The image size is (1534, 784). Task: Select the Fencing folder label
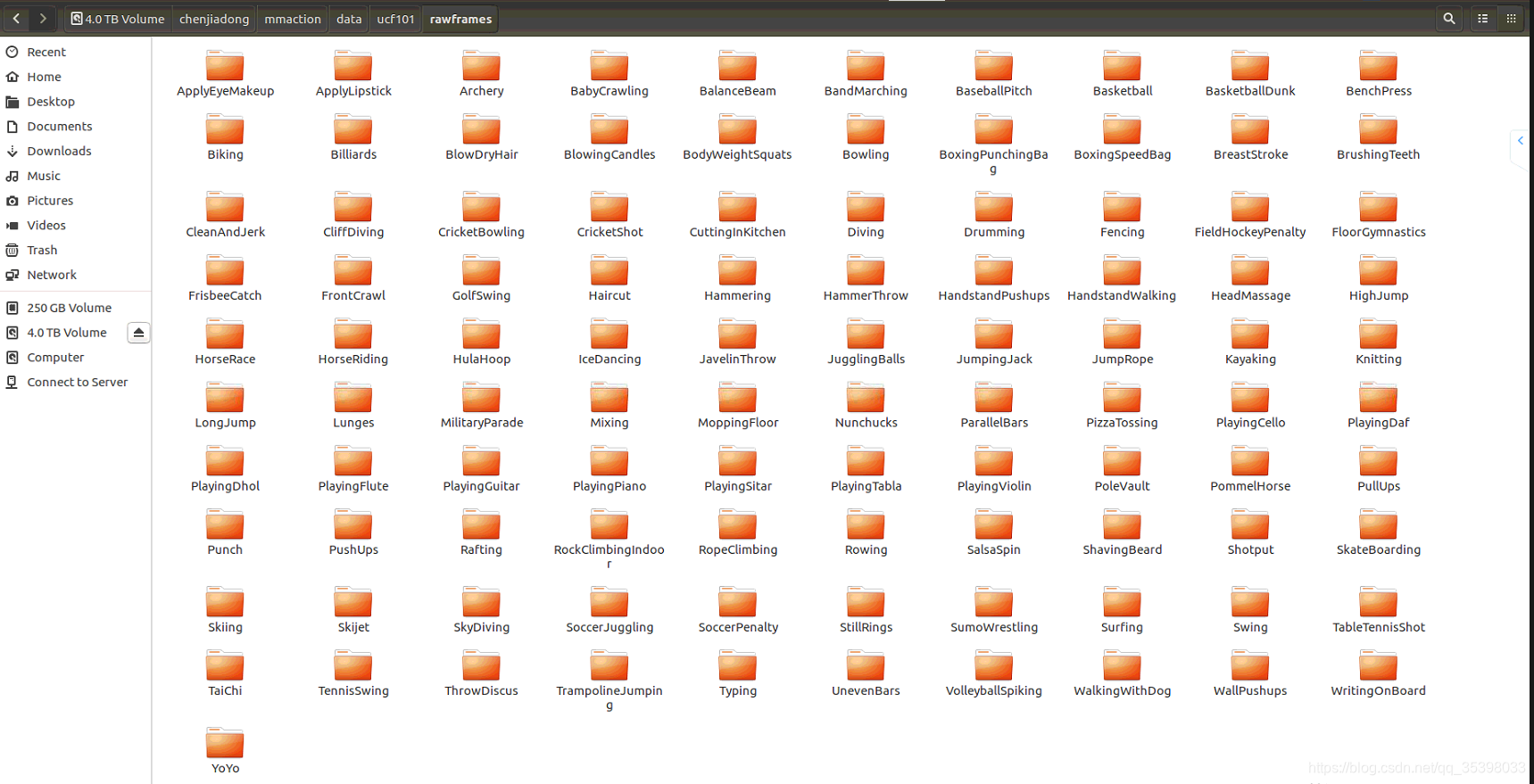pyautogui.click(x=1122, y=232)
